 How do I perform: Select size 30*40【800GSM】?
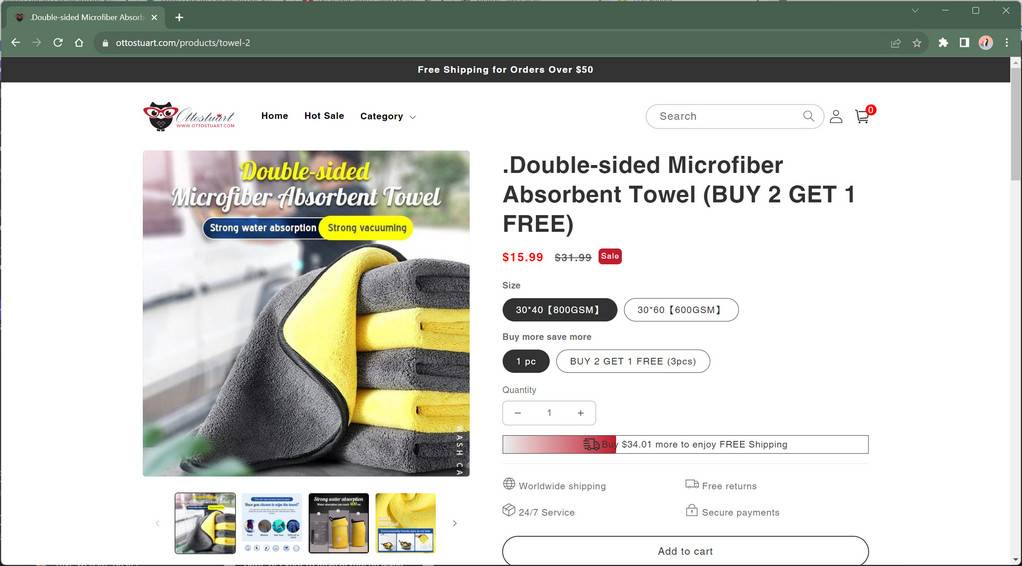pos(559,310)
